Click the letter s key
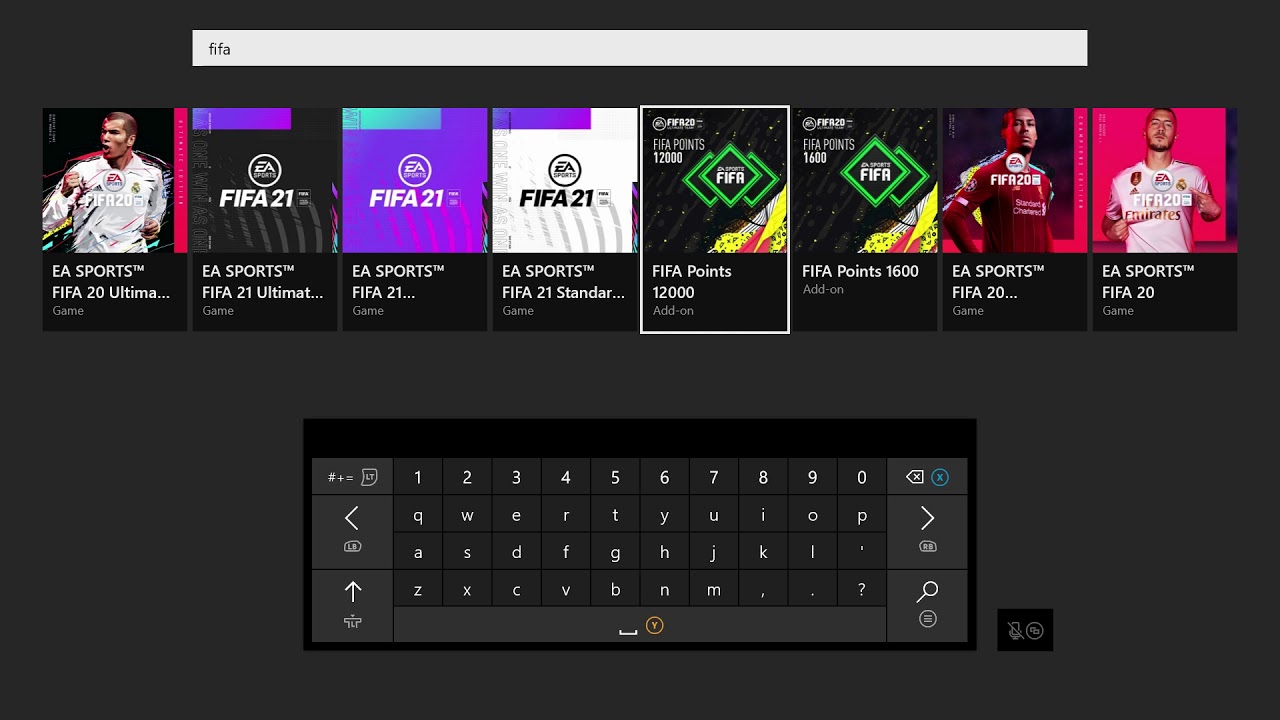Image resolution: width=1280 pixels, height=720 pixels. [x=467, y=552]
